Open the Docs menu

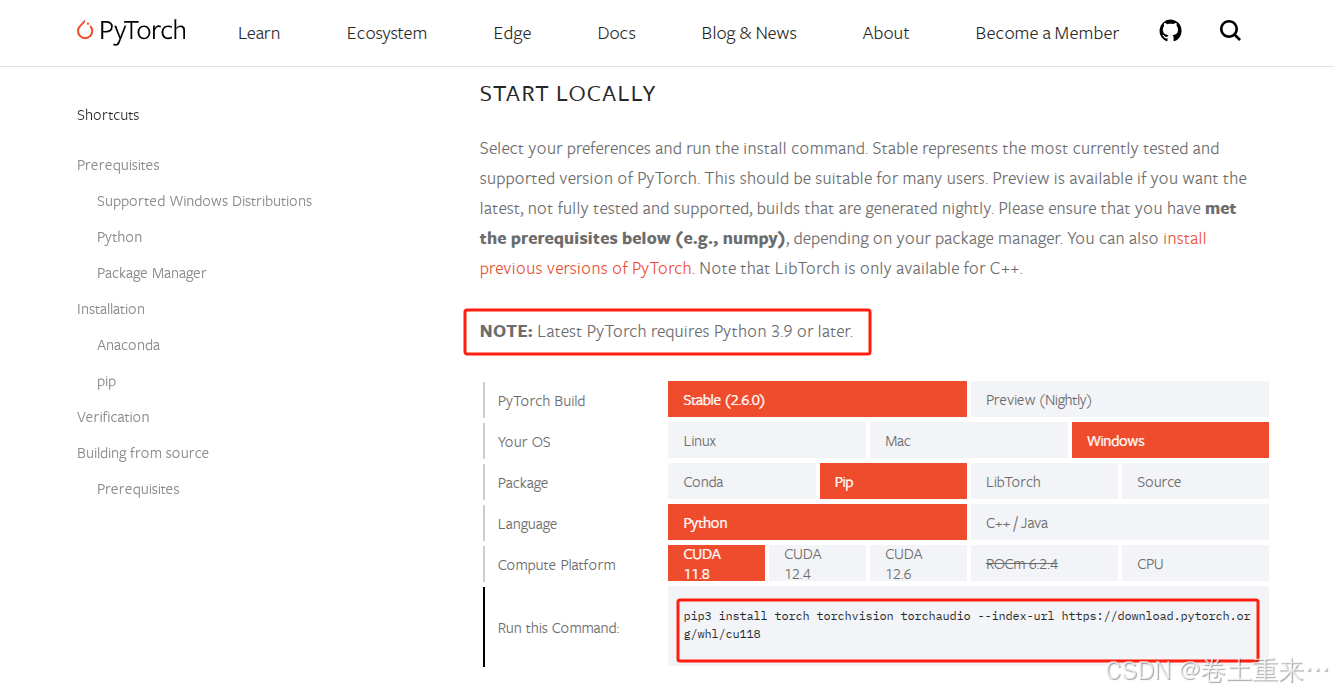click(617, 33)
